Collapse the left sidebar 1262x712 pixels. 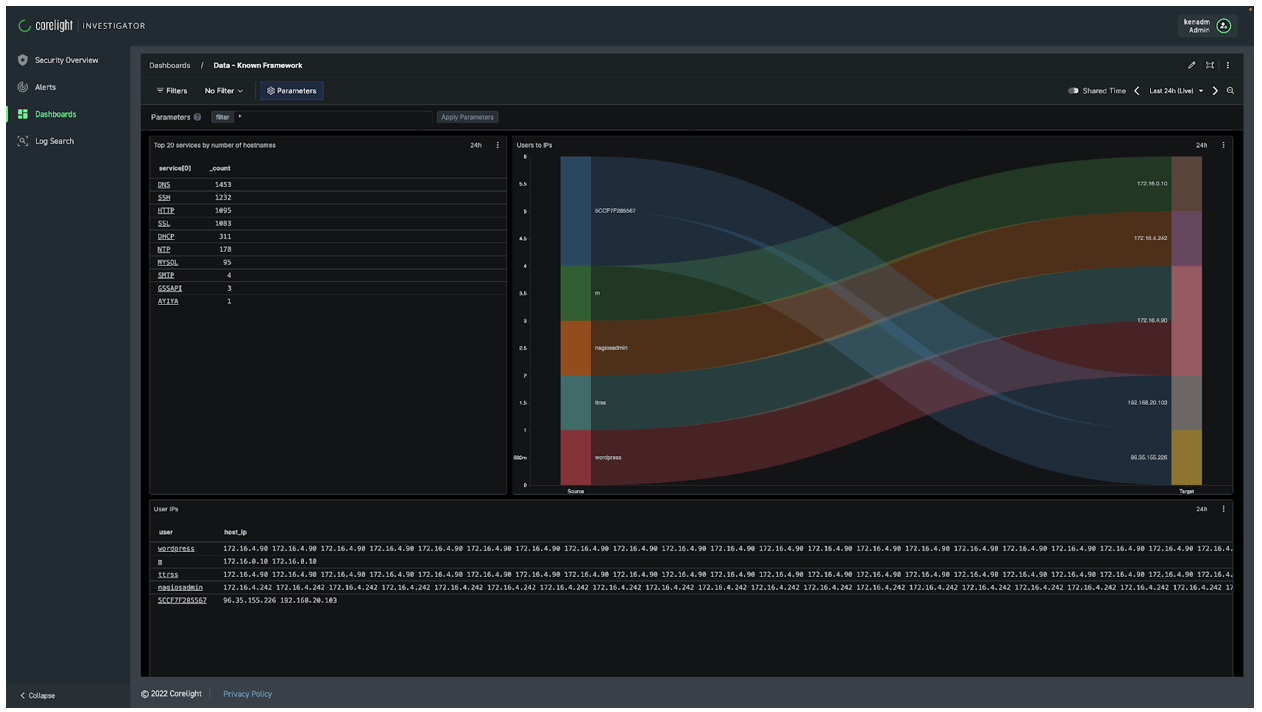[x=37, y=695]
